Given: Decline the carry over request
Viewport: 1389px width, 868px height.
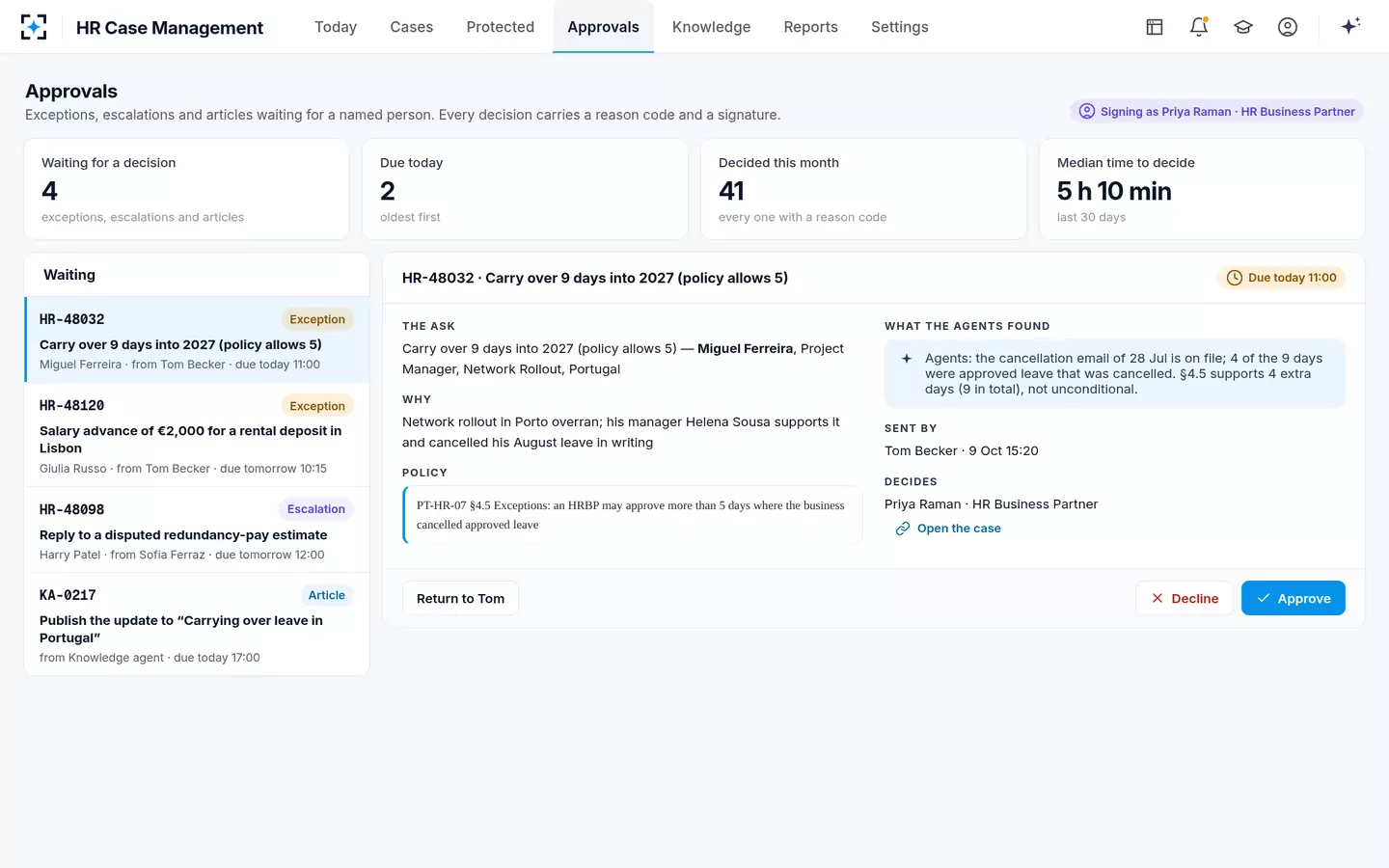Looking at the screenshot, I should 1185,598.
